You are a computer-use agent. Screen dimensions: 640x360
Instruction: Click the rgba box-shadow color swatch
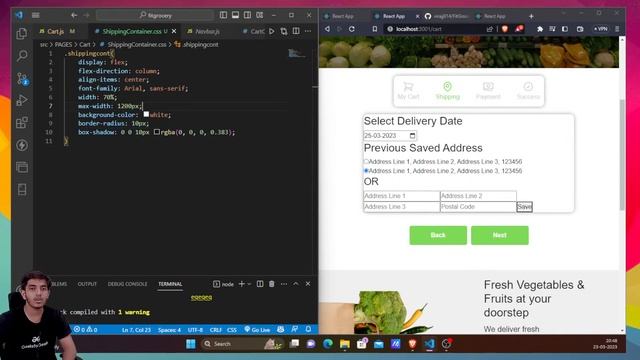[x=157, y=132]
